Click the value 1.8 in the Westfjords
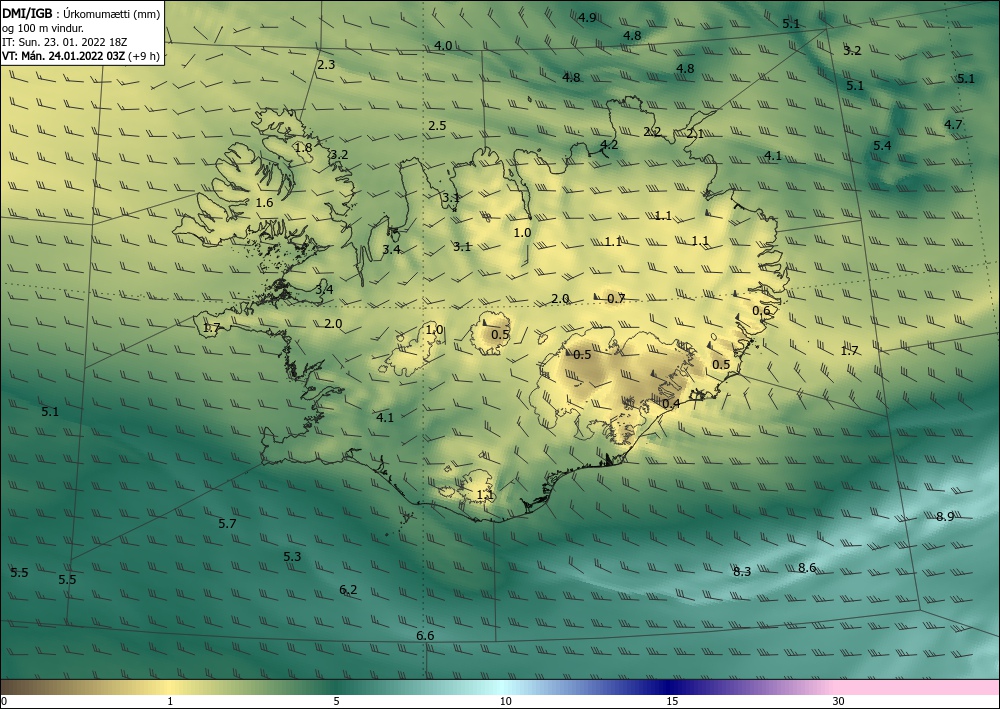Image resolution: width=1000 pixels, height=709 pixels. 304,148
